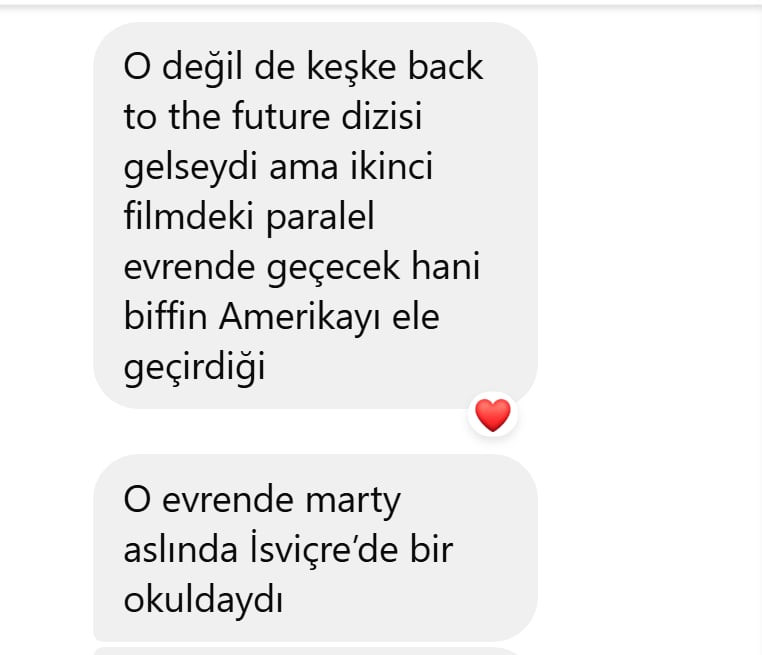Click the red heart reaction icon
Screen dimensions: 762x655
pos(493,415)
